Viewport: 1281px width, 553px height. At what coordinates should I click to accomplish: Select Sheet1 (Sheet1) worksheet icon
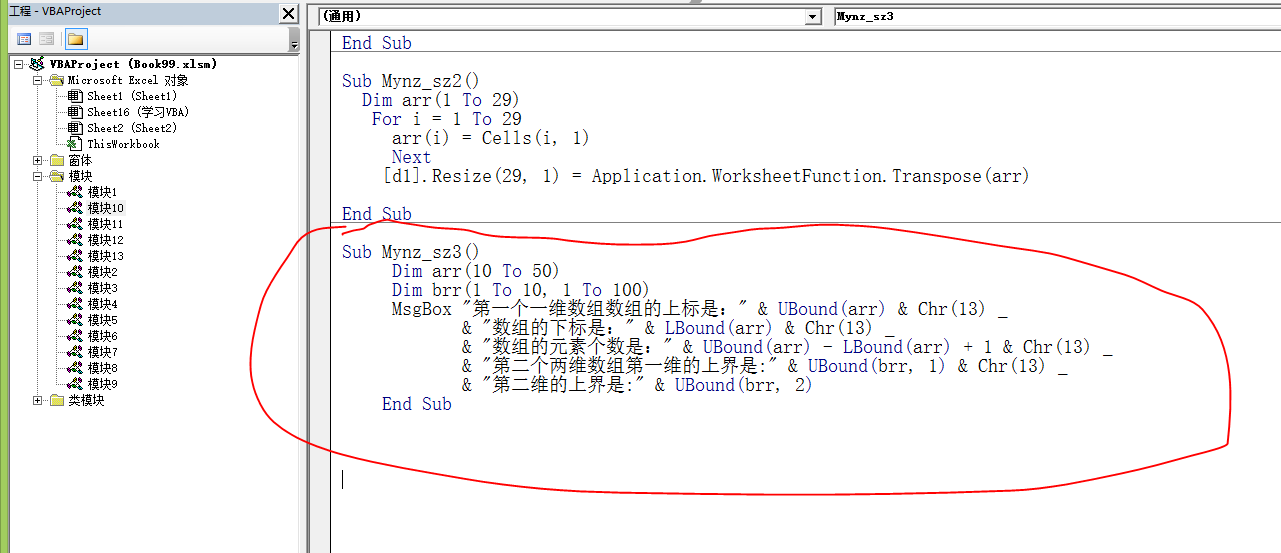click(x=76, y=96)
